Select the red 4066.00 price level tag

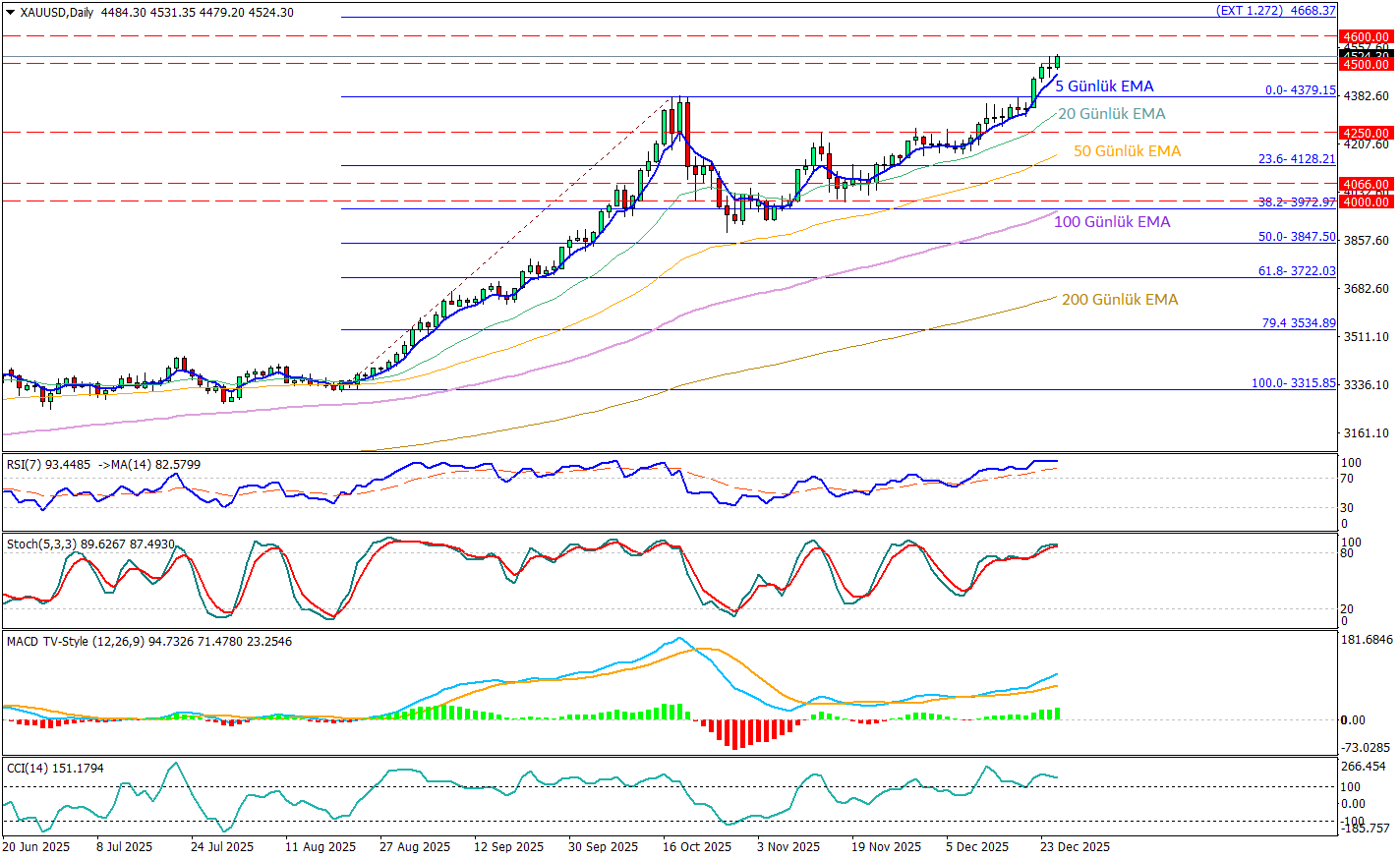1366,184
